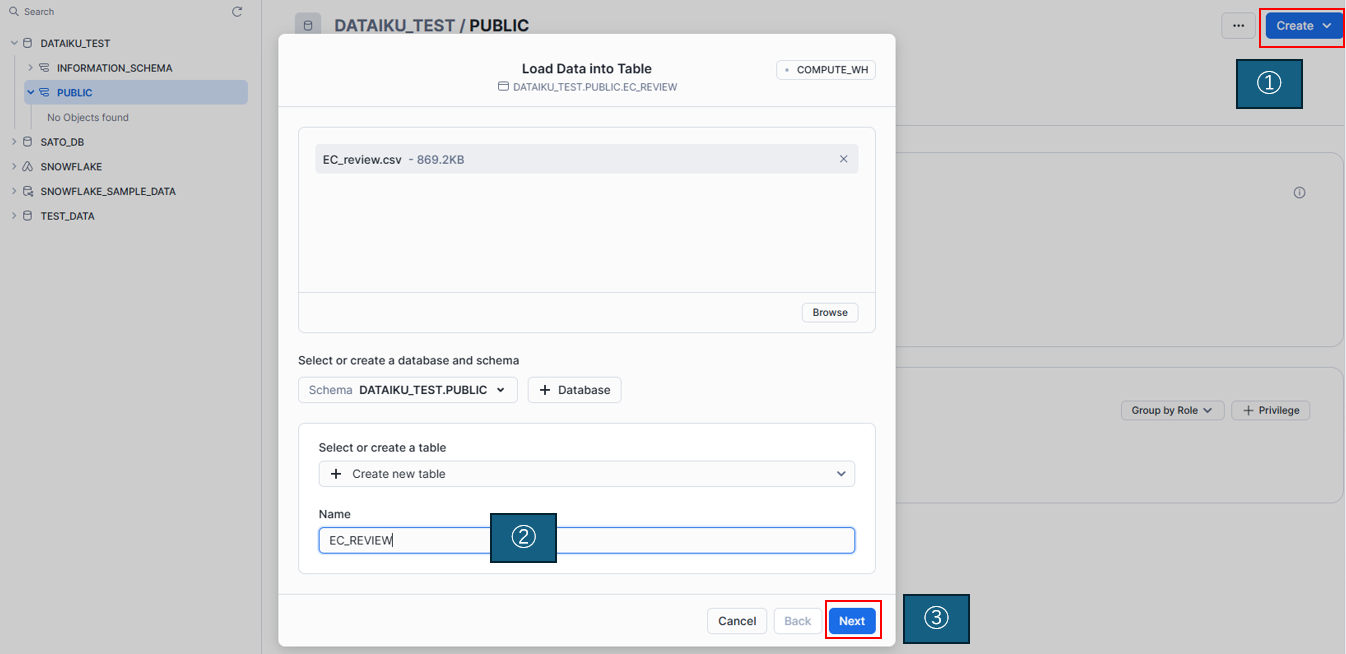Remove the EC_review.csv file with X
This screenshot has height=654, width=1346.
(843, 159)
